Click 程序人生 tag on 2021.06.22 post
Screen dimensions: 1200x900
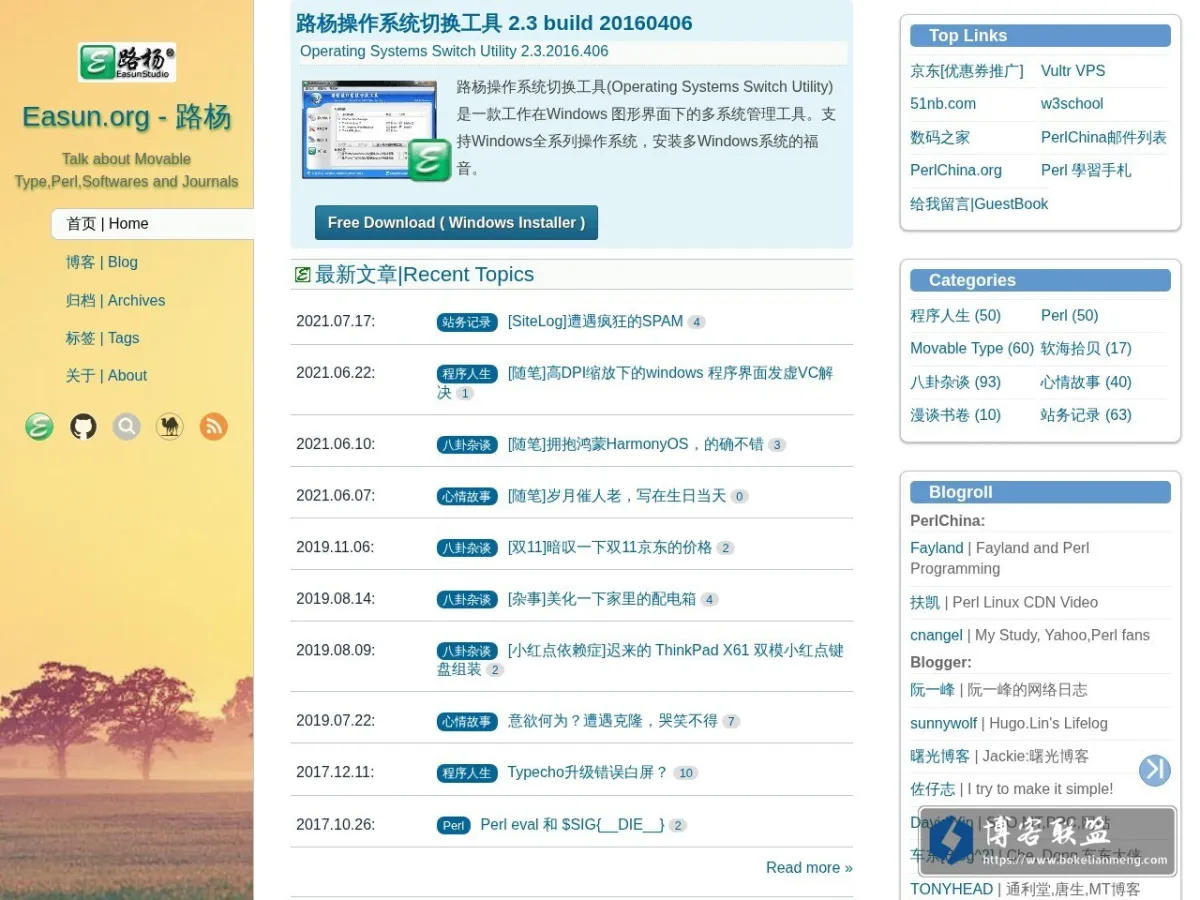(x=467, y=374)
